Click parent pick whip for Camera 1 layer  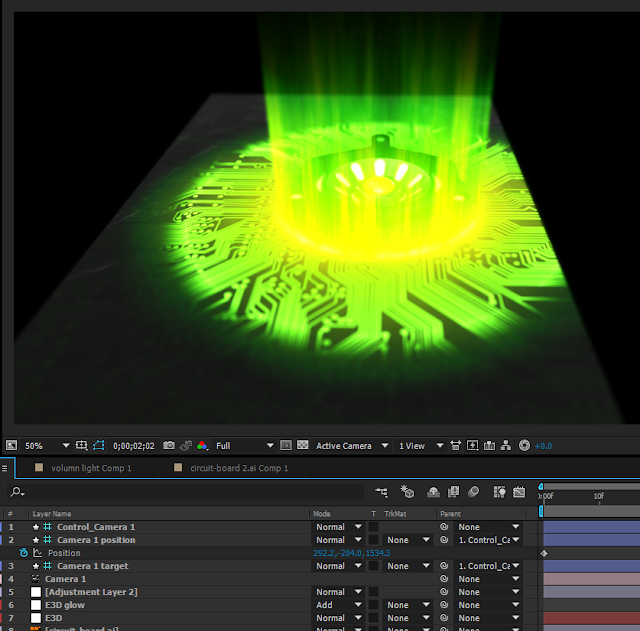(x=444, y=579)
